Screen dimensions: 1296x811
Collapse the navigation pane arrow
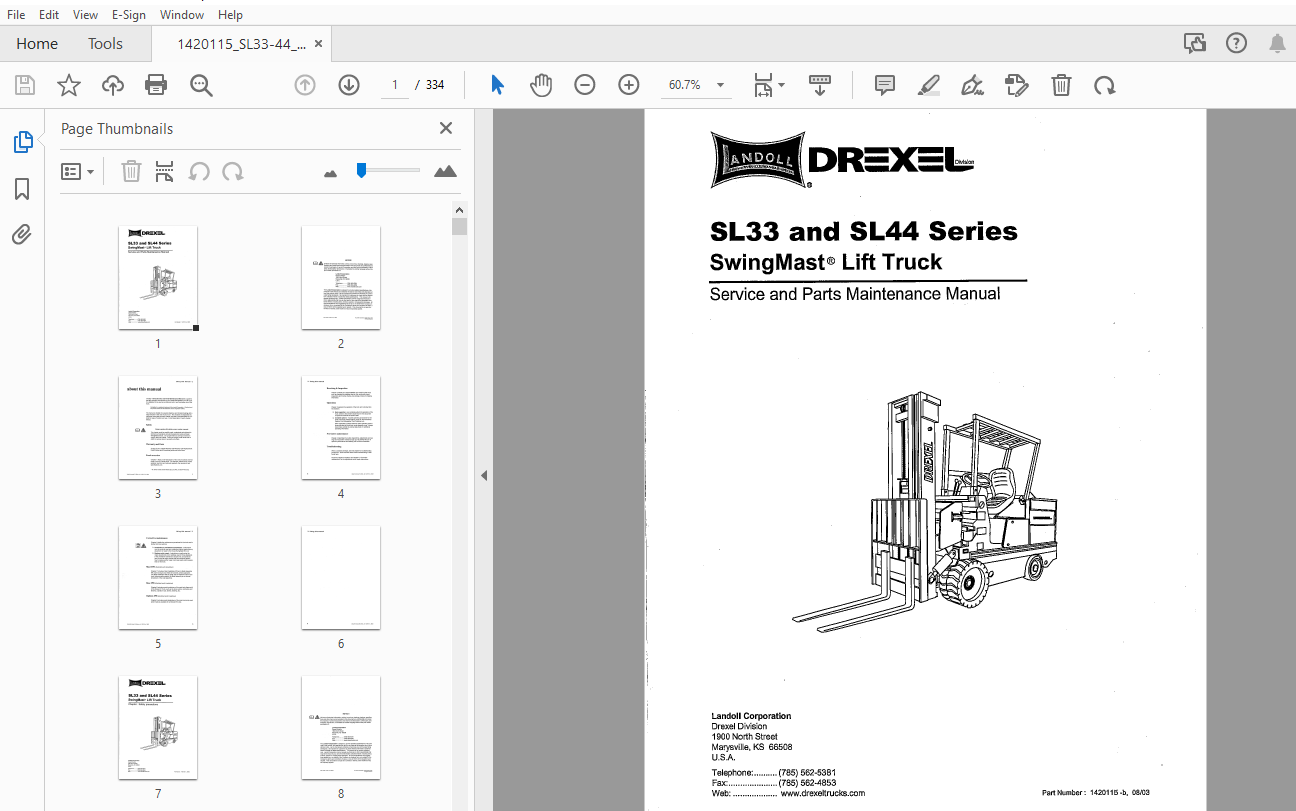click(484, 475)
